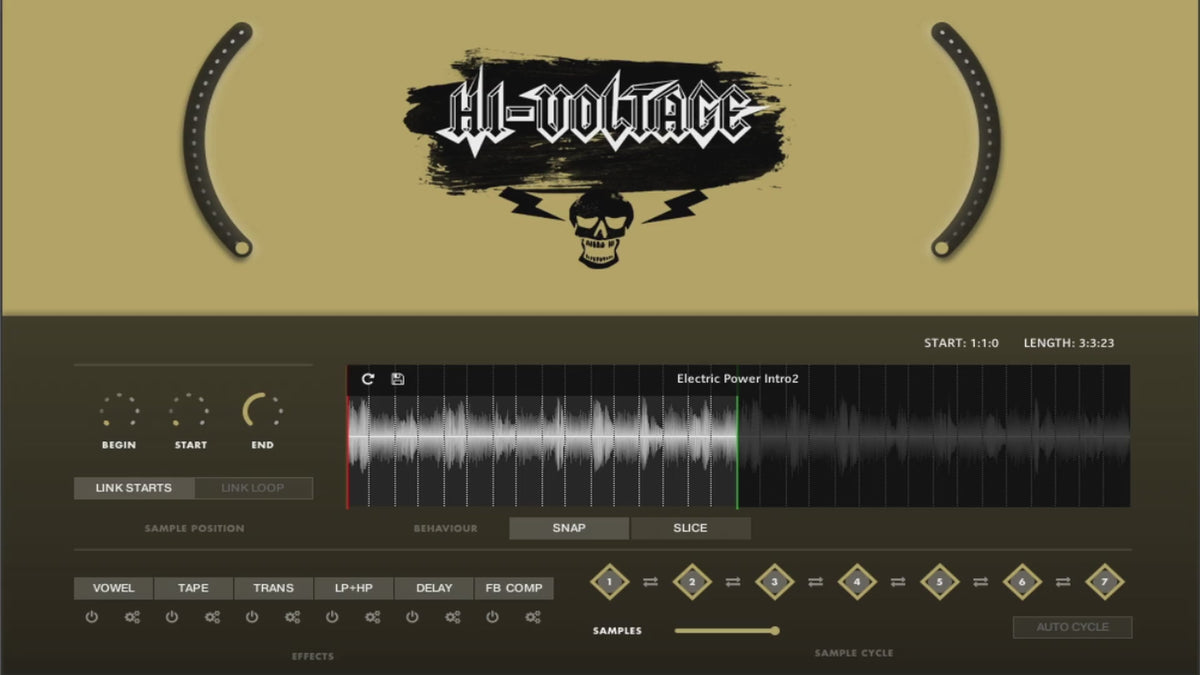Select sample slot diamond 1
This screenshot has height=675, width=1200.
coord(609,581)
